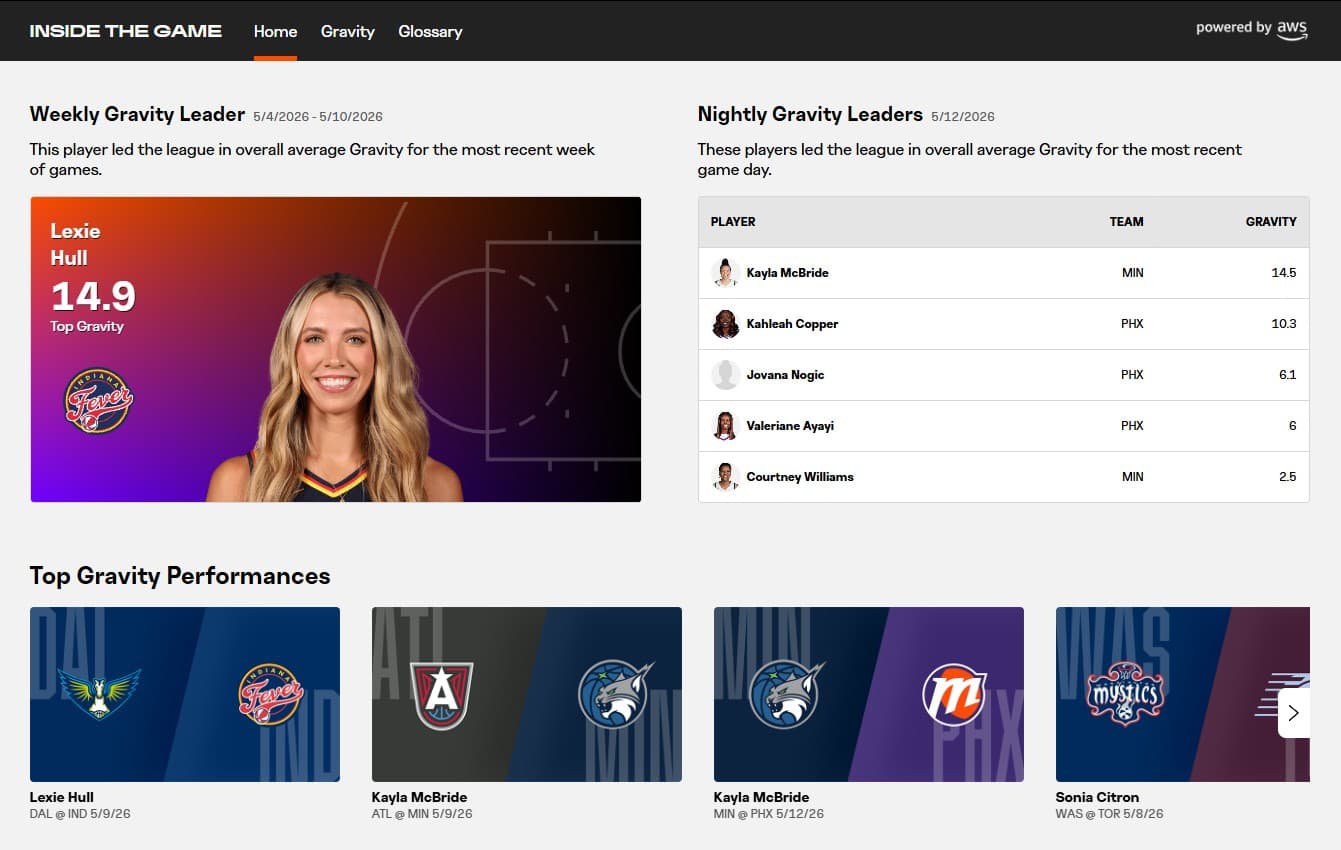The height and width of the screenshot is (850, 1341).
Task: Click gravity value 2.5 in table
Action: (1288, 477)
